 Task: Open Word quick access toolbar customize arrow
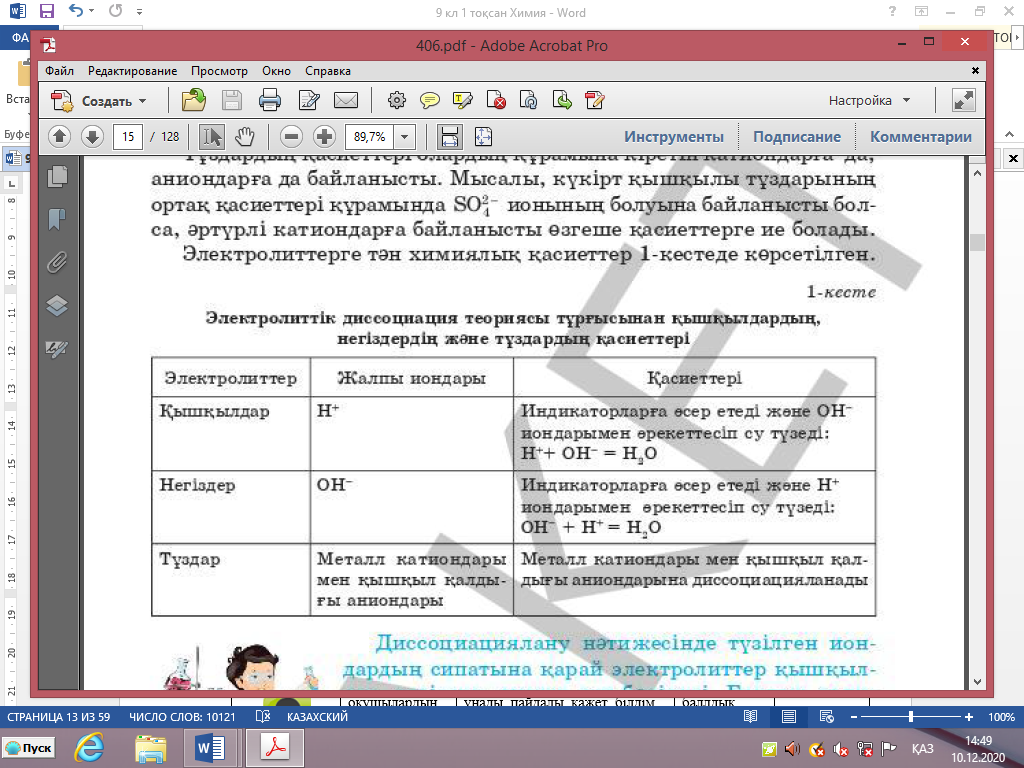coord(140,12)
